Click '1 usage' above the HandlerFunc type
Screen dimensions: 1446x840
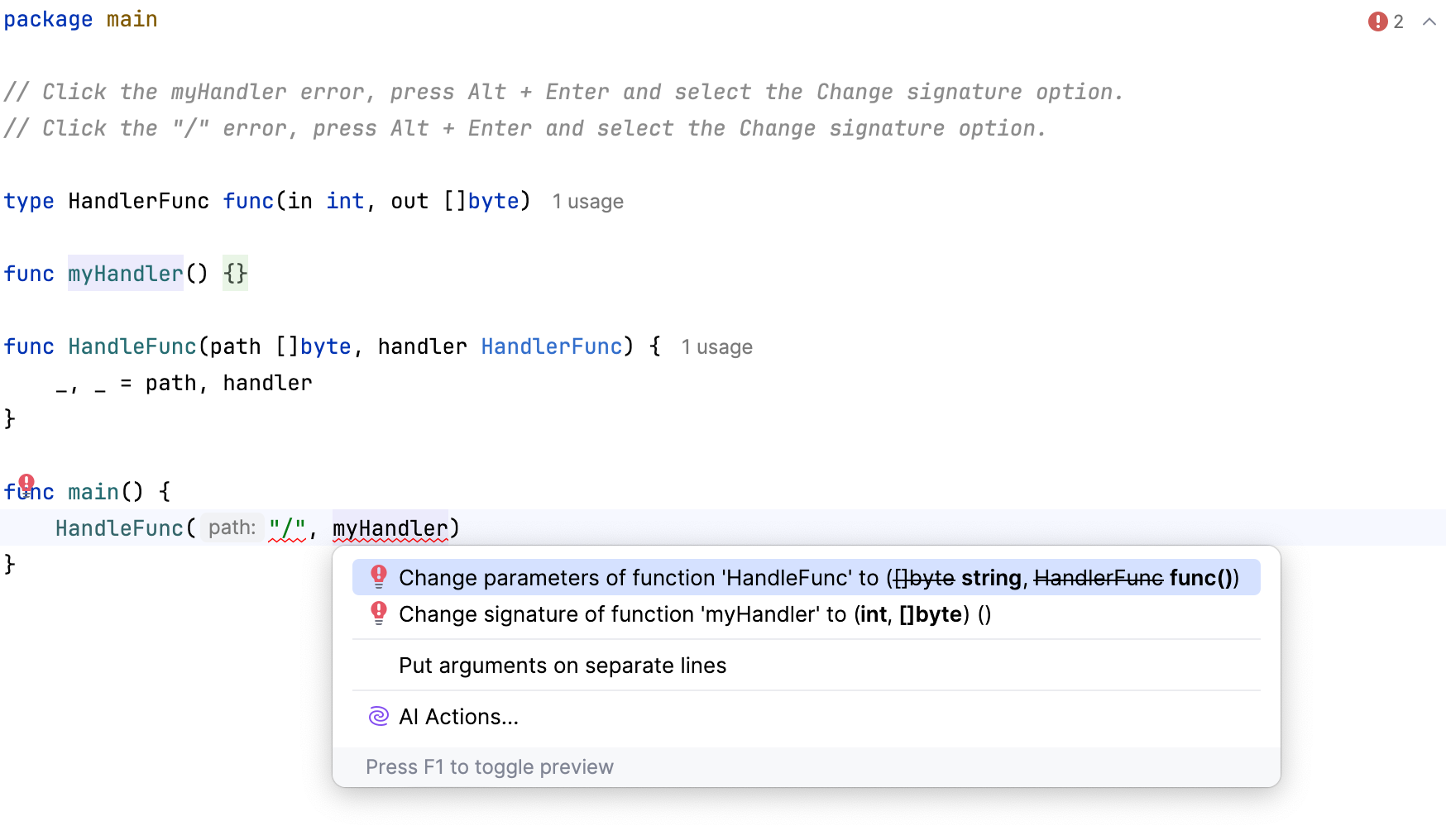pyautogui.click(x=587, y=201)
